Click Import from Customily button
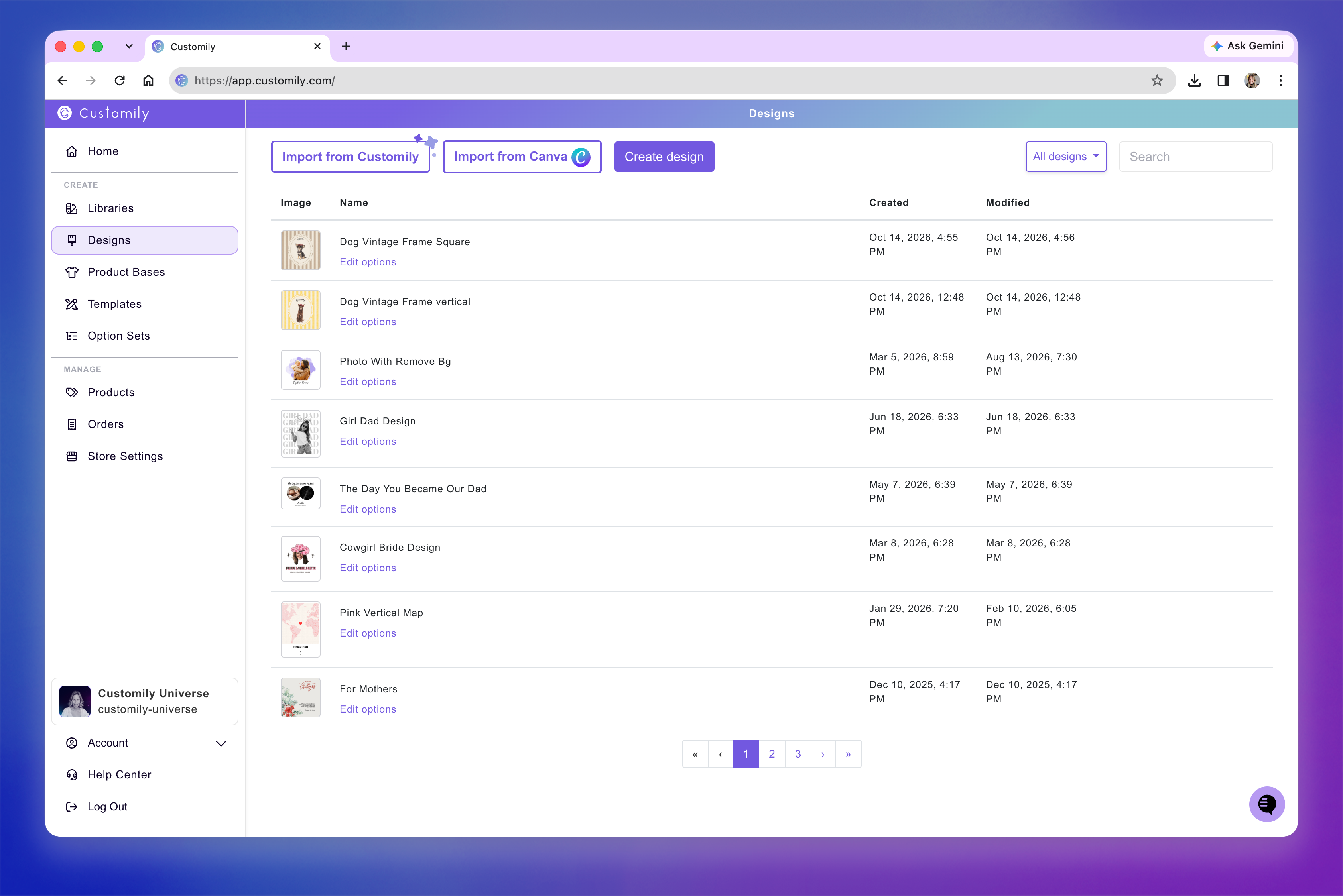The width and height of the screenshot is (1343, 896). tap(351, 157)
